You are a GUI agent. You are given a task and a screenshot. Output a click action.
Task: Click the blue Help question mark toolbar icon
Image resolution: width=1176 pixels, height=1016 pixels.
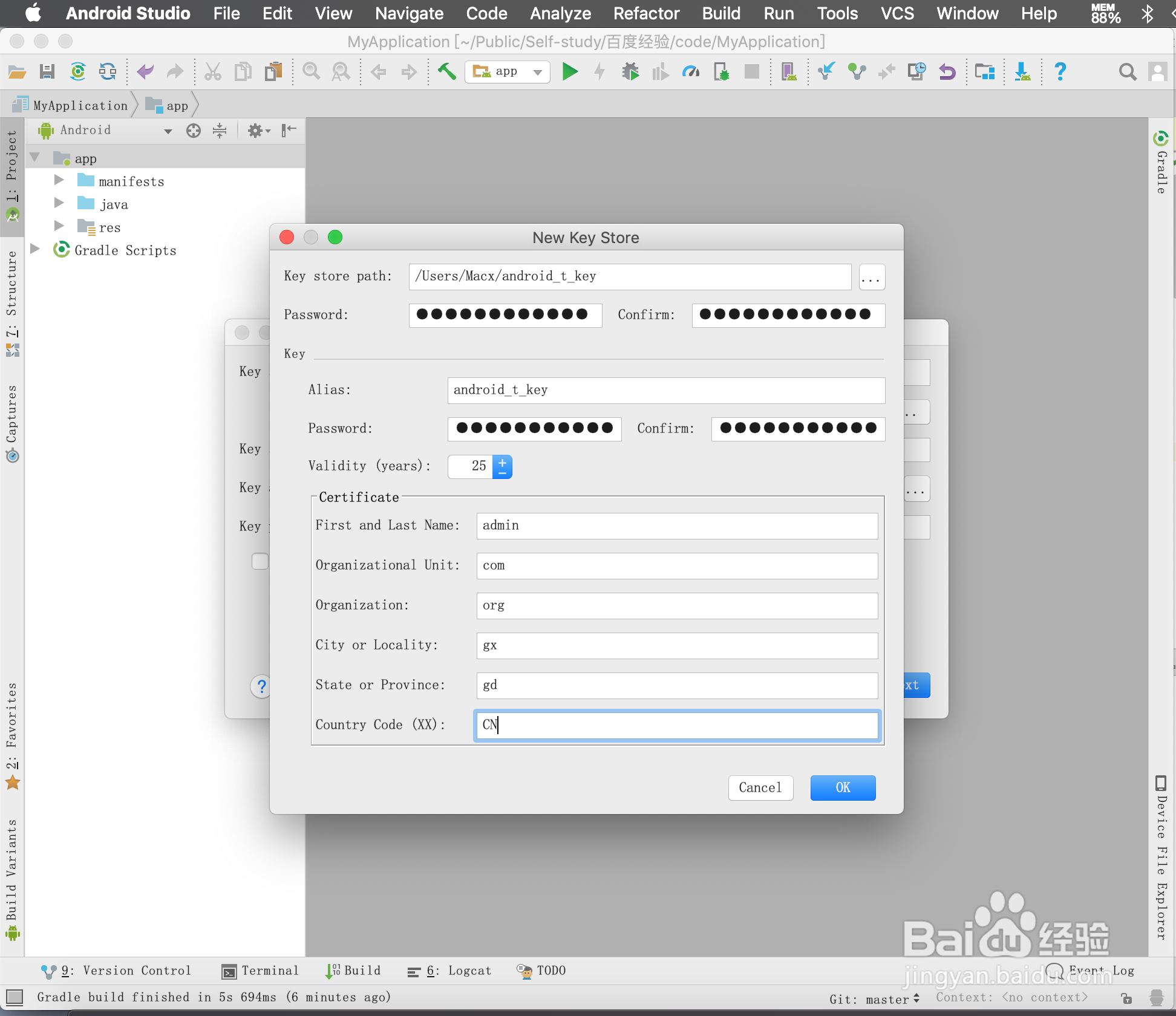tap(1060, 72)
